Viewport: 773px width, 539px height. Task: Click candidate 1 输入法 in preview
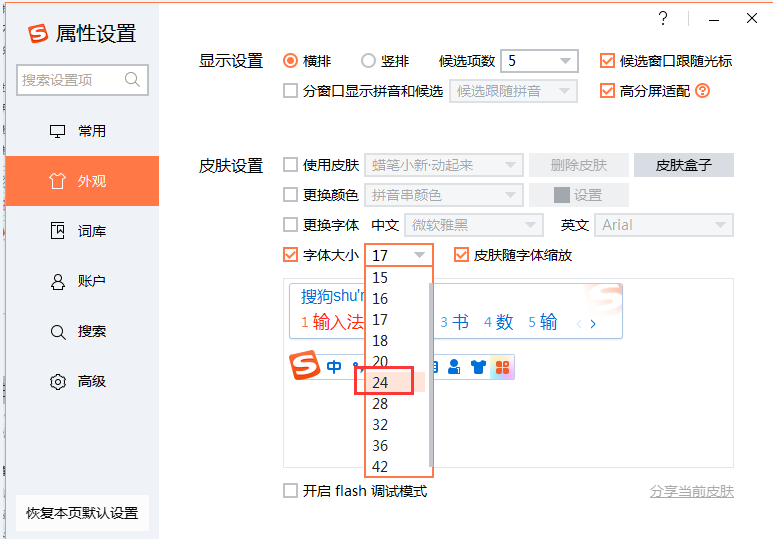click(332, 322)
